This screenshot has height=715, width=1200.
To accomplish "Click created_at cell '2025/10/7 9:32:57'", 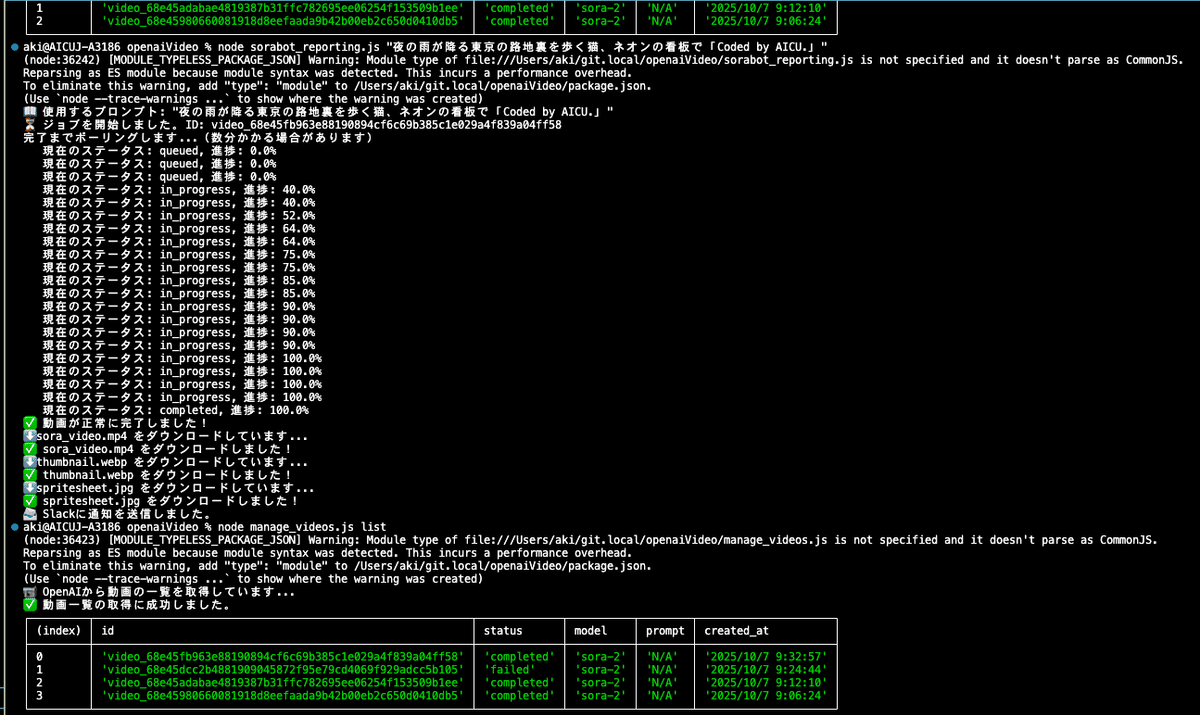I will click(x=766, y=656).
